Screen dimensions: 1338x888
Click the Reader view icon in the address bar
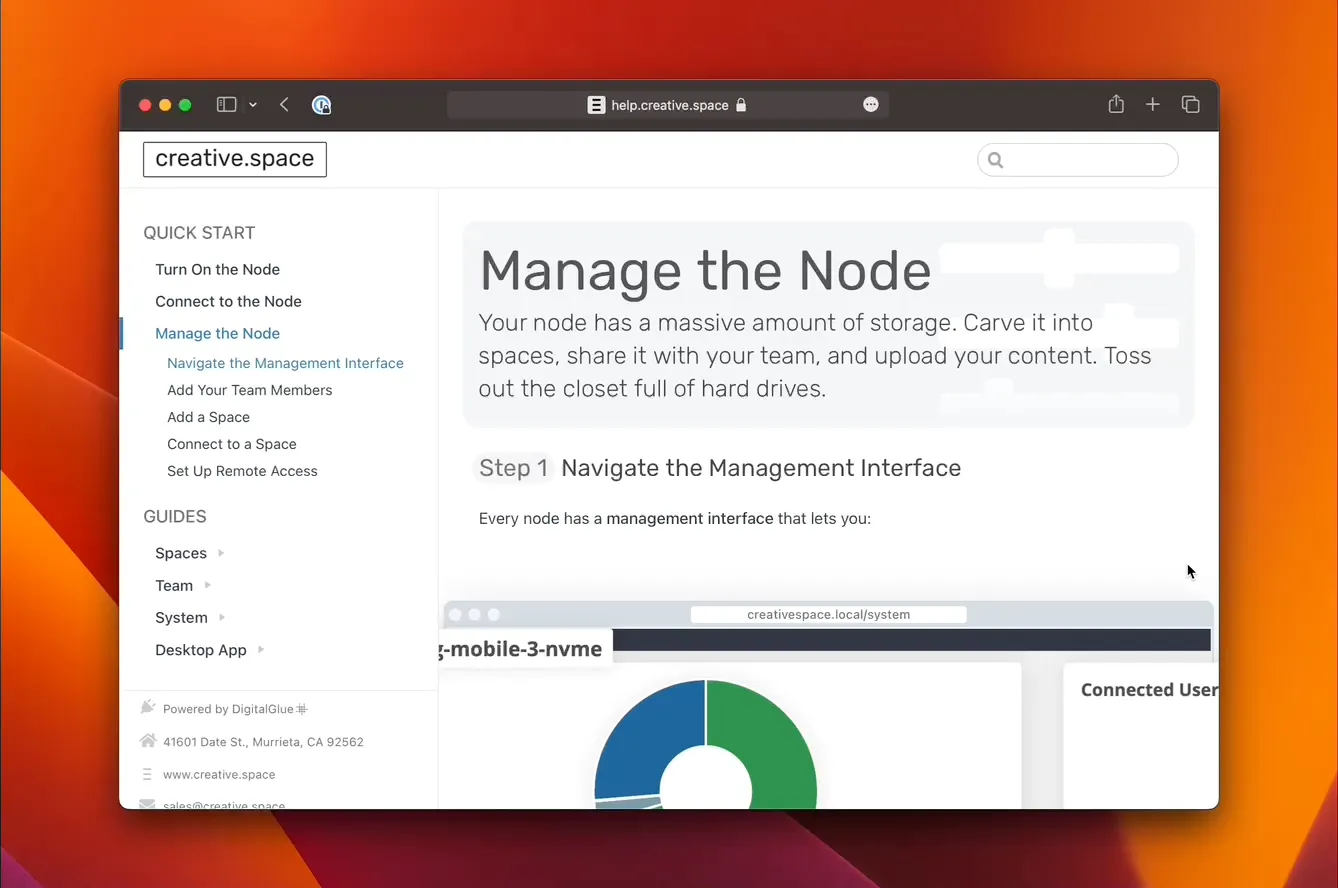(596, 104)
